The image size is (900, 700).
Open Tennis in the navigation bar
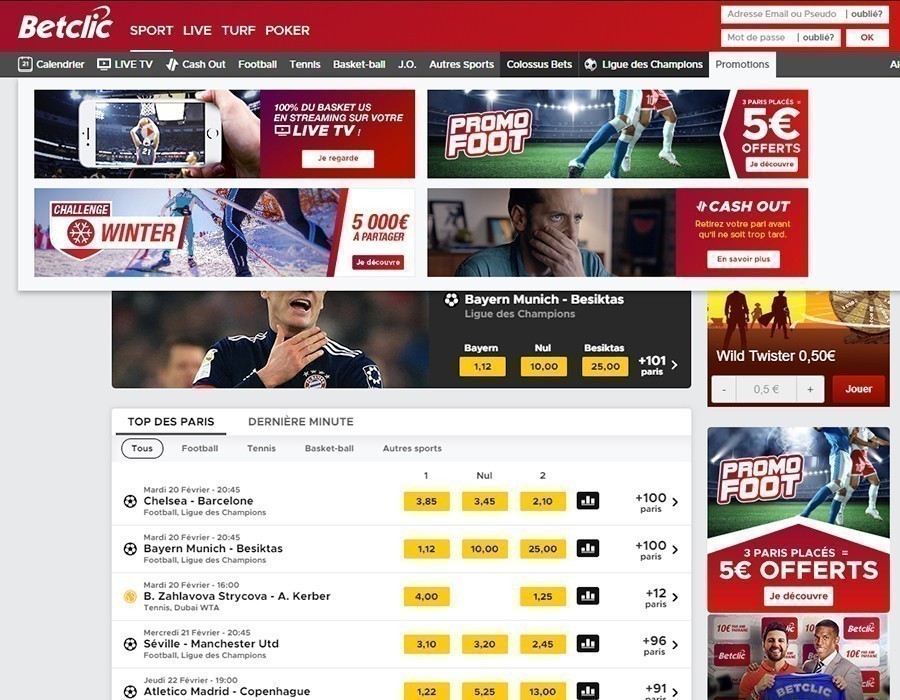click(x=305, y=64)
